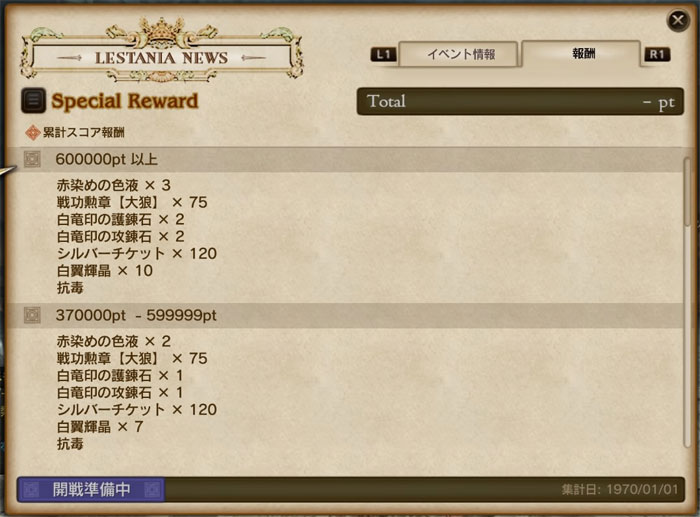
Task: Click the ornament icon left of 開戦準備中
Action: (x=31, y=489)
